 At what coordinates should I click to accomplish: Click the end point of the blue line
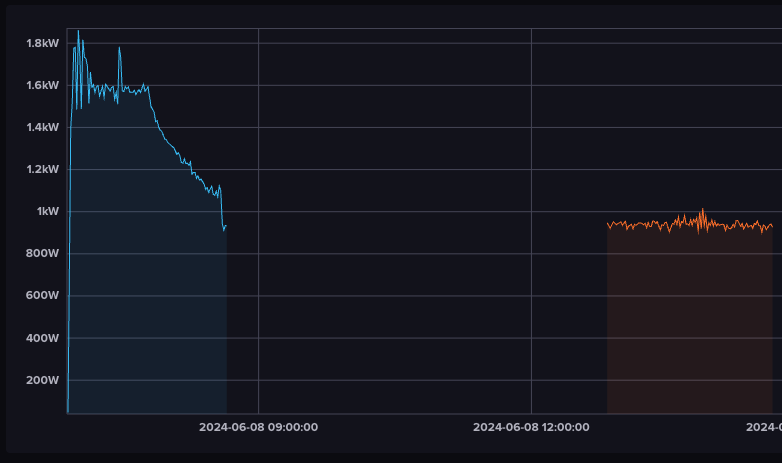(x=226, y=226)
